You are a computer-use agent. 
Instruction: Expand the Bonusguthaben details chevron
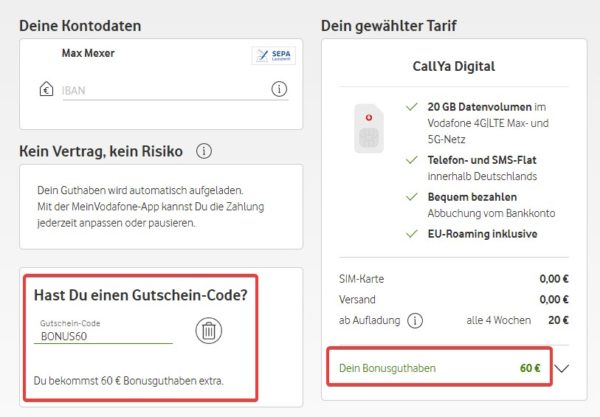click(562, 368)
